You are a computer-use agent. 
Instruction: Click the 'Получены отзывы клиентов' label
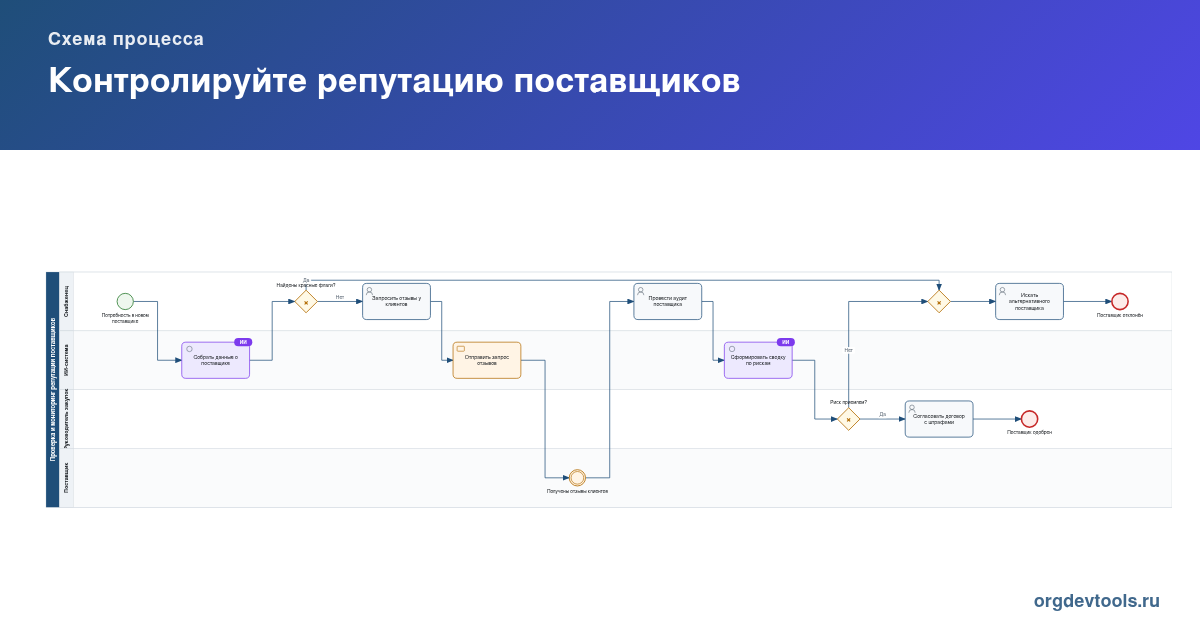(x=577, y=491)
